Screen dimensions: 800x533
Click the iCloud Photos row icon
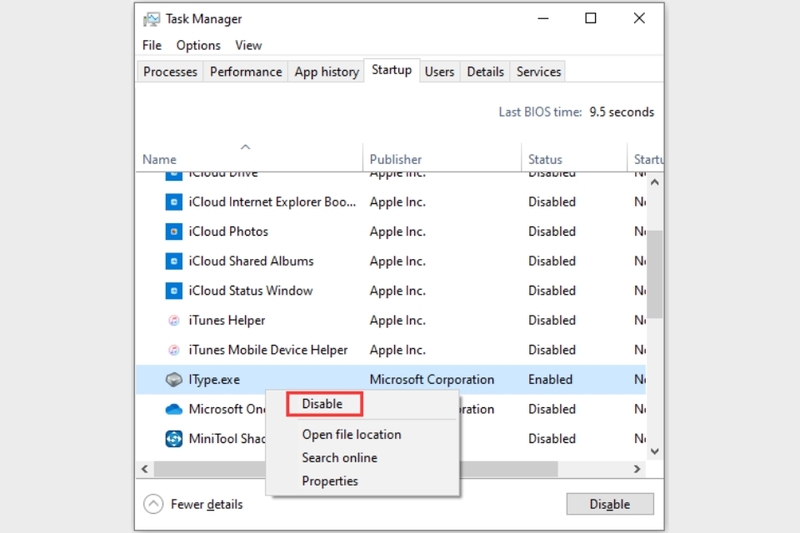(174, 232)
